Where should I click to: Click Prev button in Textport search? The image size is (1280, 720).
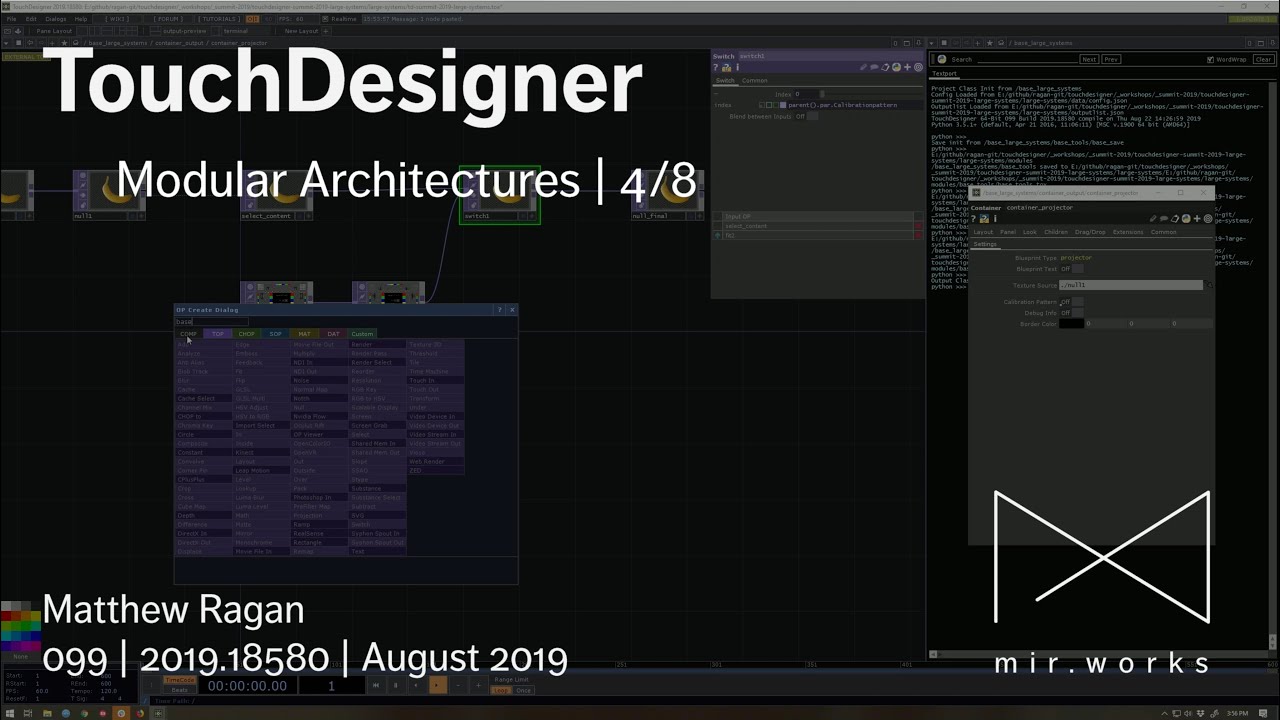click(1111, 59)
